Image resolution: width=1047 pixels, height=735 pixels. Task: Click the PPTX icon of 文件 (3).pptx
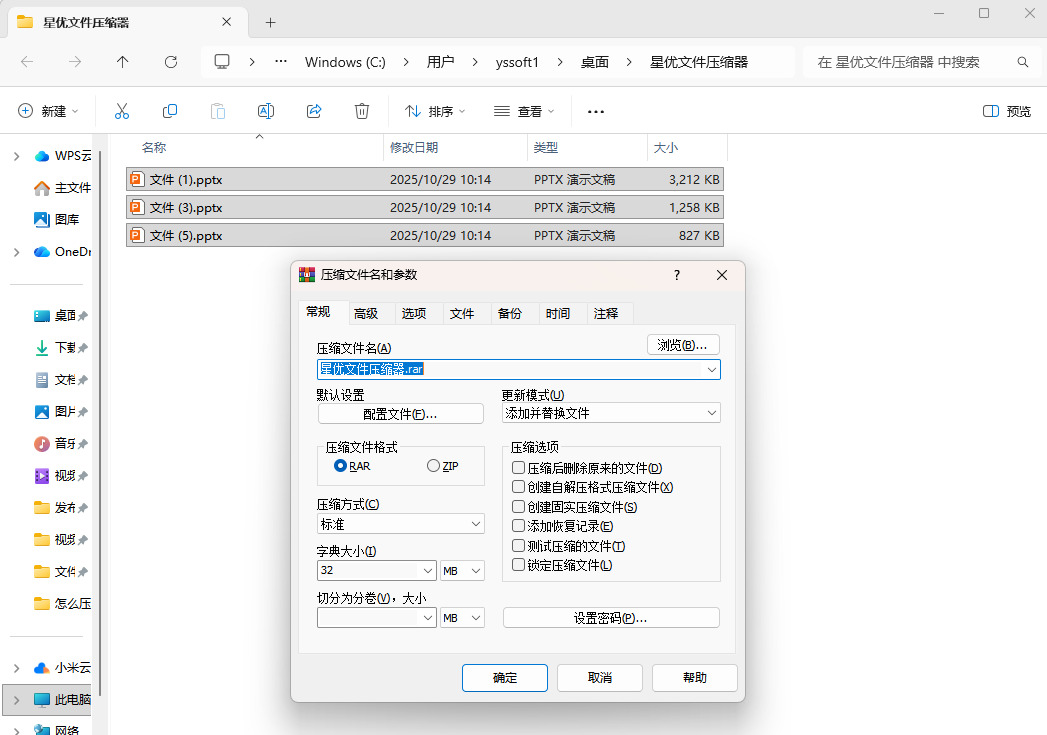137,207
